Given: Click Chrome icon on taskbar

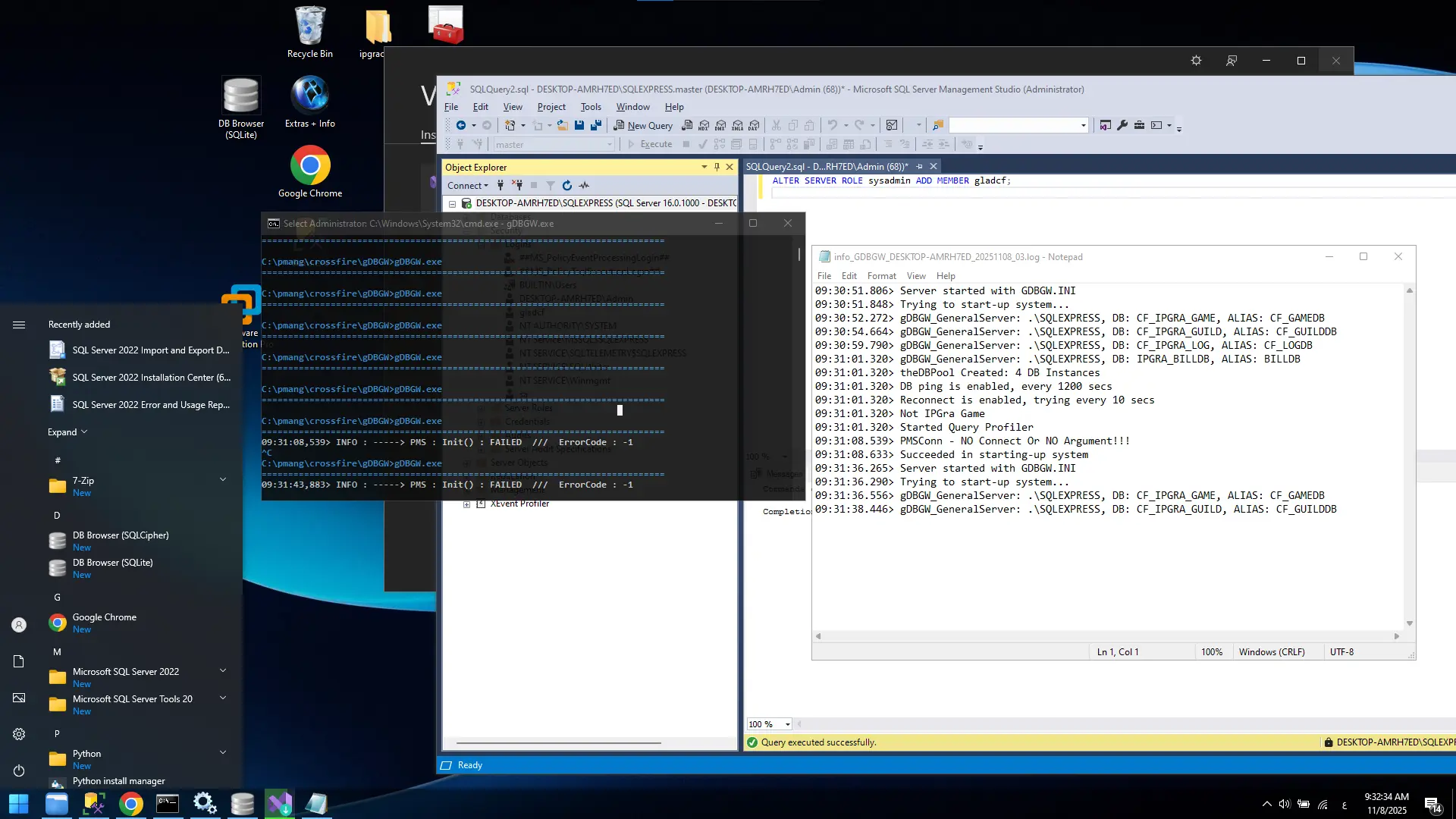Looking at the screenshot, I should point(130,804).
